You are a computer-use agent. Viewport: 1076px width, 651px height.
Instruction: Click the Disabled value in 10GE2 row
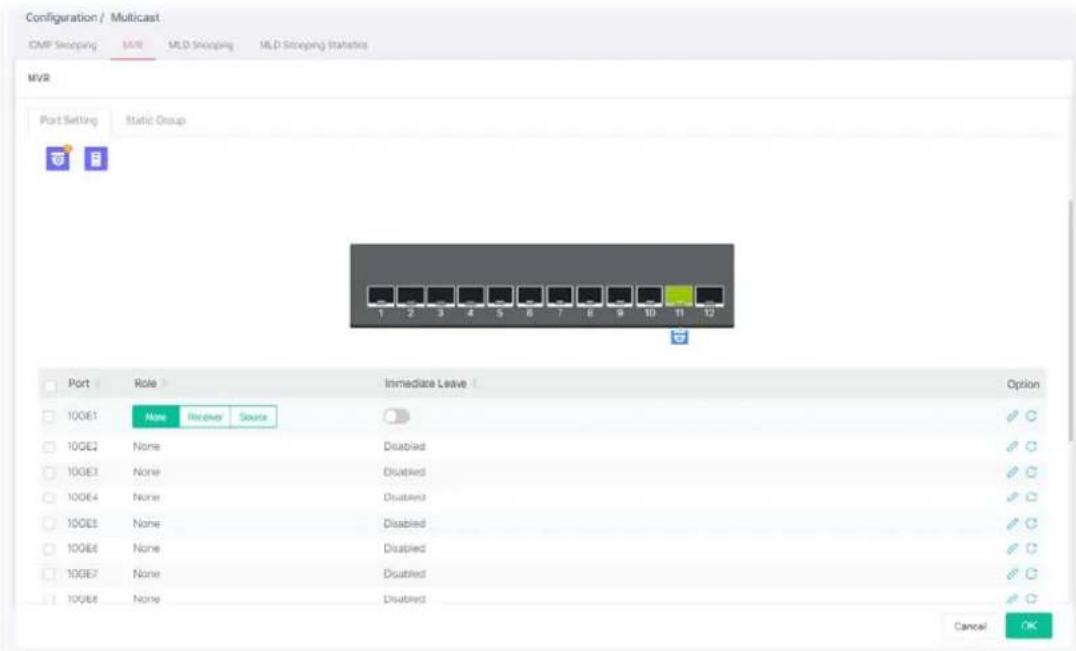tap(404, 447)
